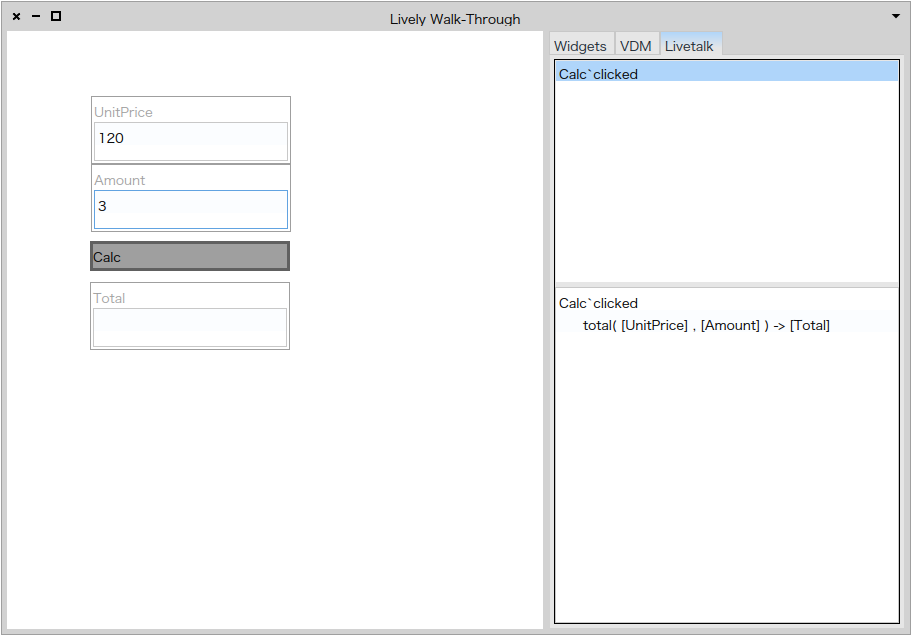Screen dimensions: 911x636
Task: Maximize the Lively Walk-Through window
Action: tap(56, 16)
